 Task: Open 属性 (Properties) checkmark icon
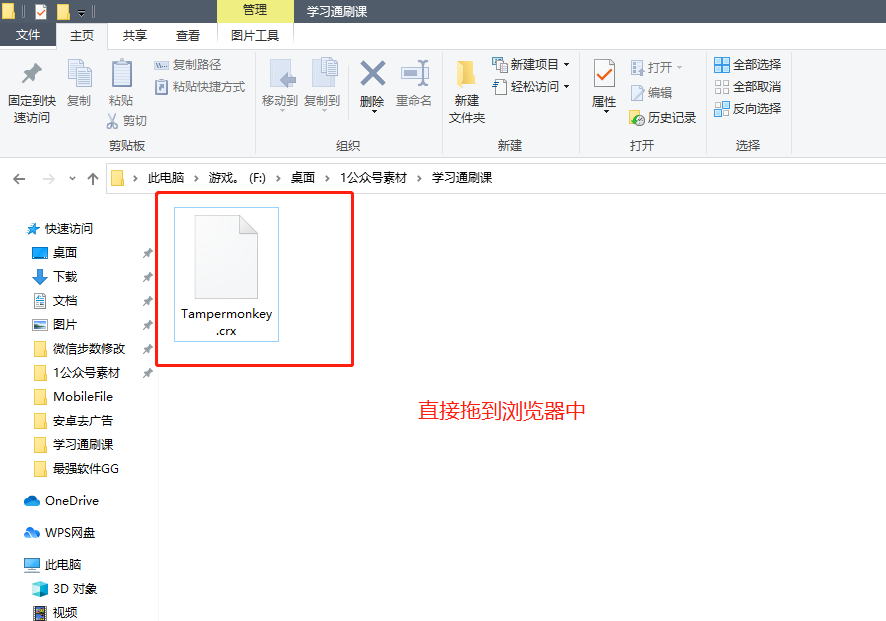(x=604, y=74)
